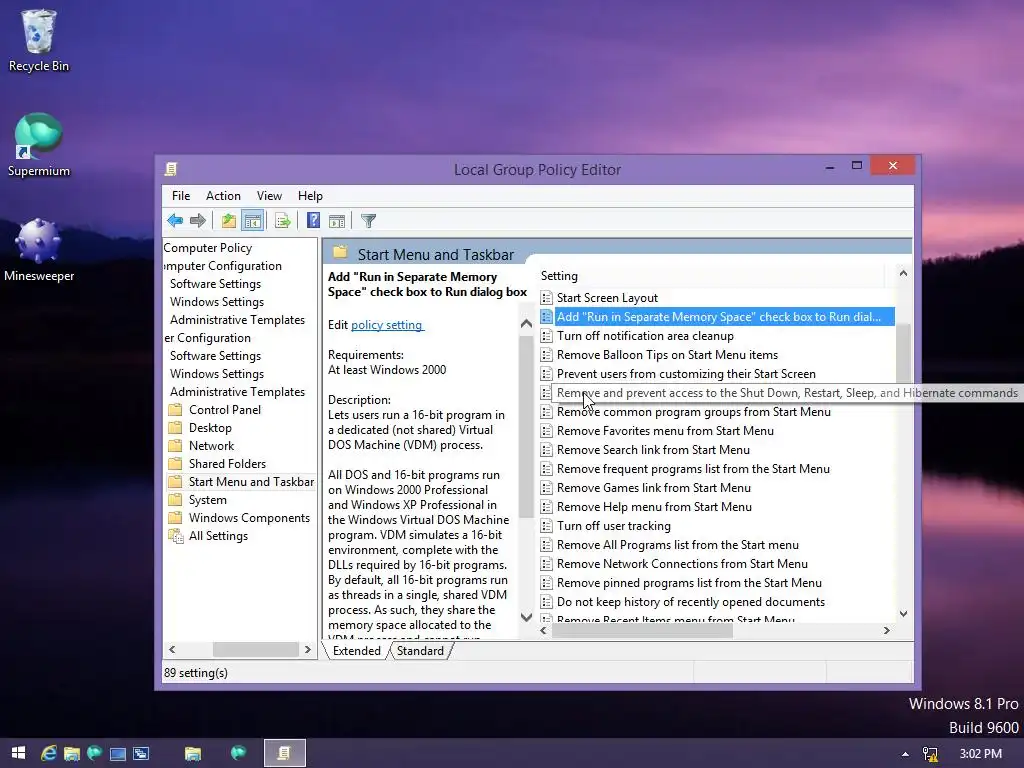This screenshot has width=1024, height=768.
Task: Click the Up One Level folder icon
Action: [229, 221]
